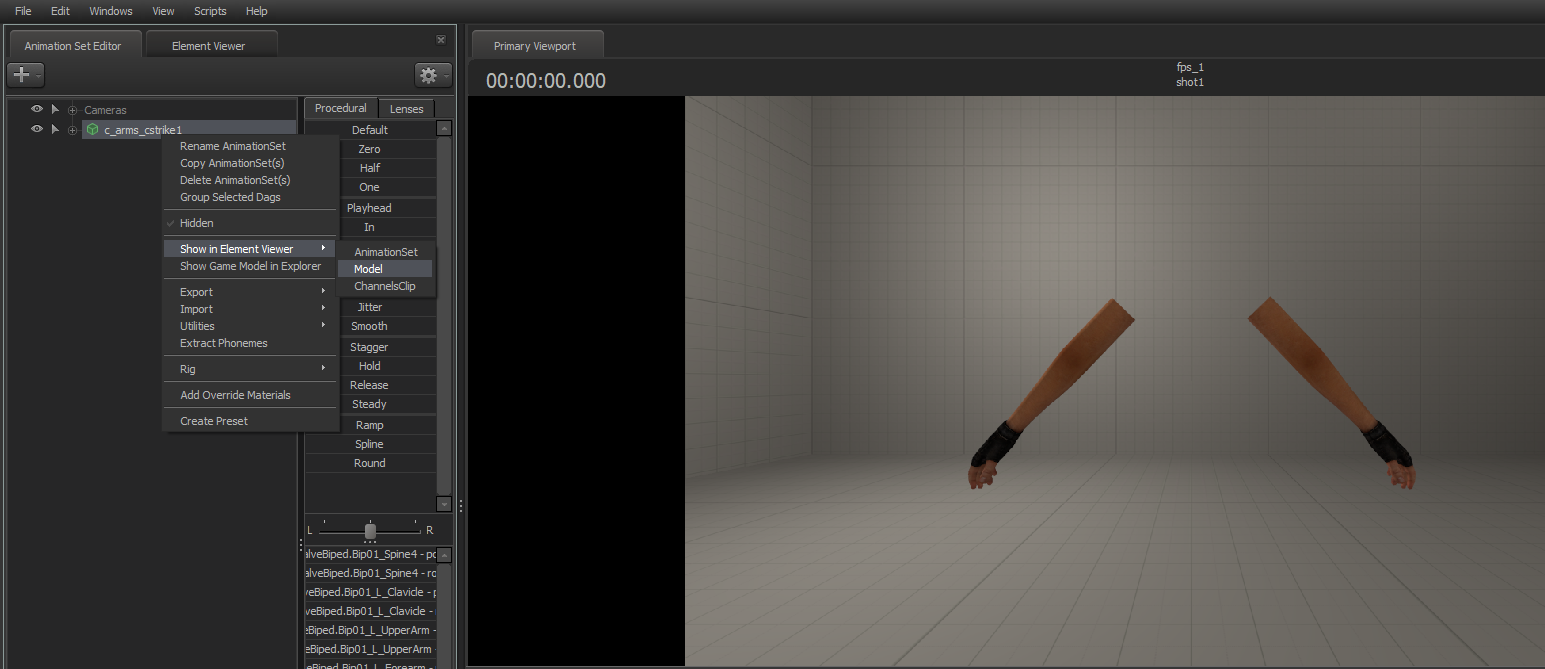Apply the Zero preset
Image resolution: width=1545 pixels, height=669 pixels.
[370, 149]
